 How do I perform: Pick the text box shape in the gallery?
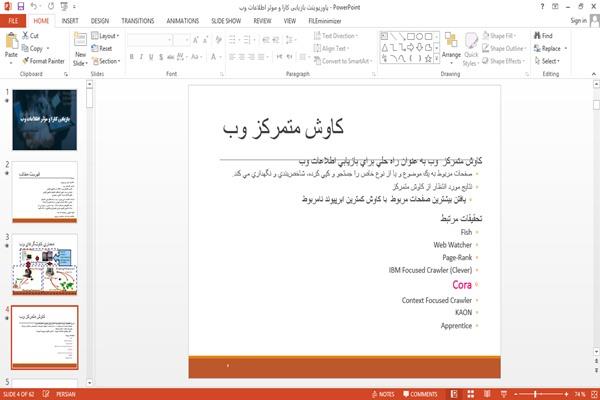tap(384, 36)
